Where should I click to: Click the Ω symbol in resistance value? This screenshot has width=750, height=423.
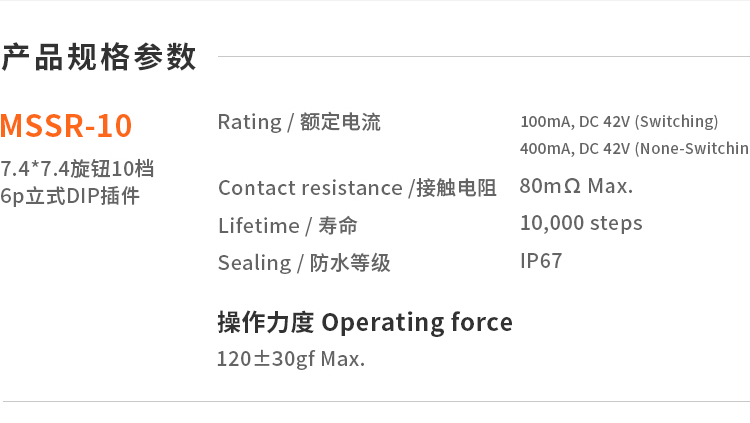coord(572,187)
